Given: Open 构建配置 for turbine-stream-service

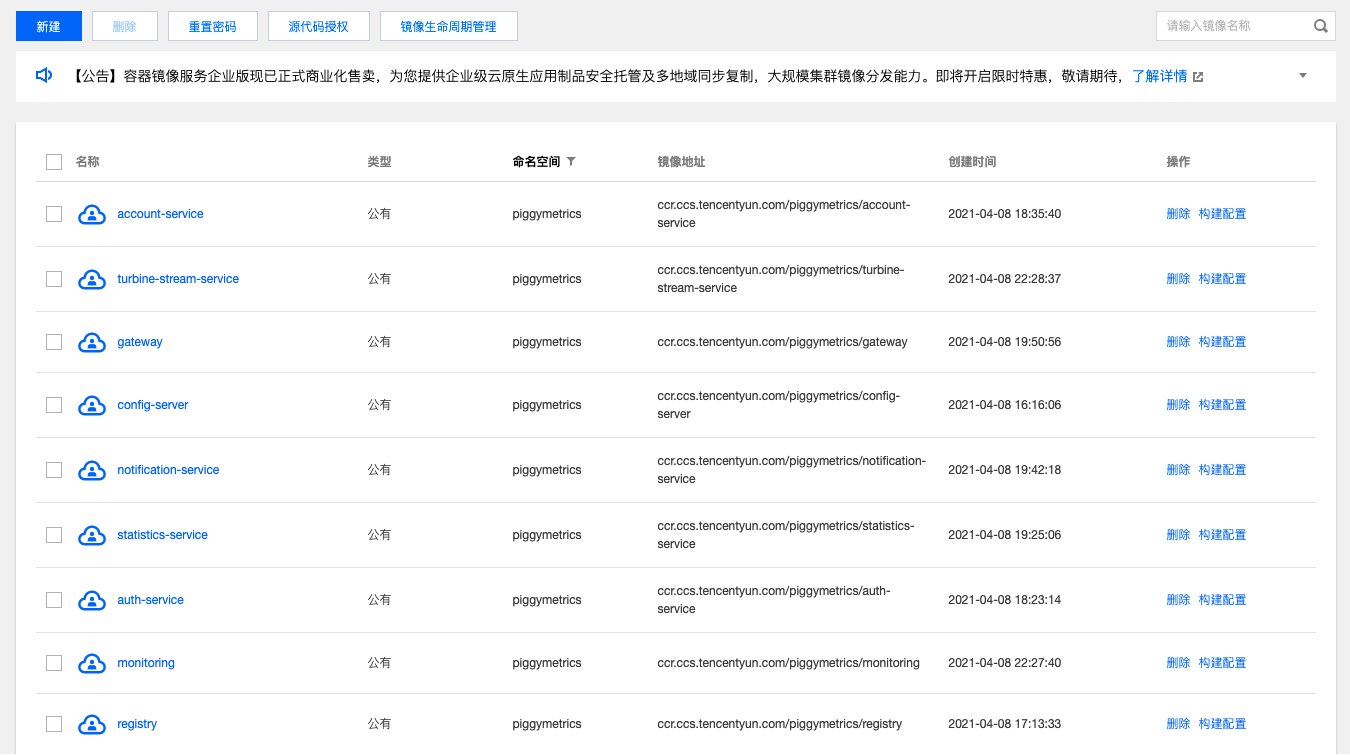Looking at the screenshot, I should pos(1222,279).
